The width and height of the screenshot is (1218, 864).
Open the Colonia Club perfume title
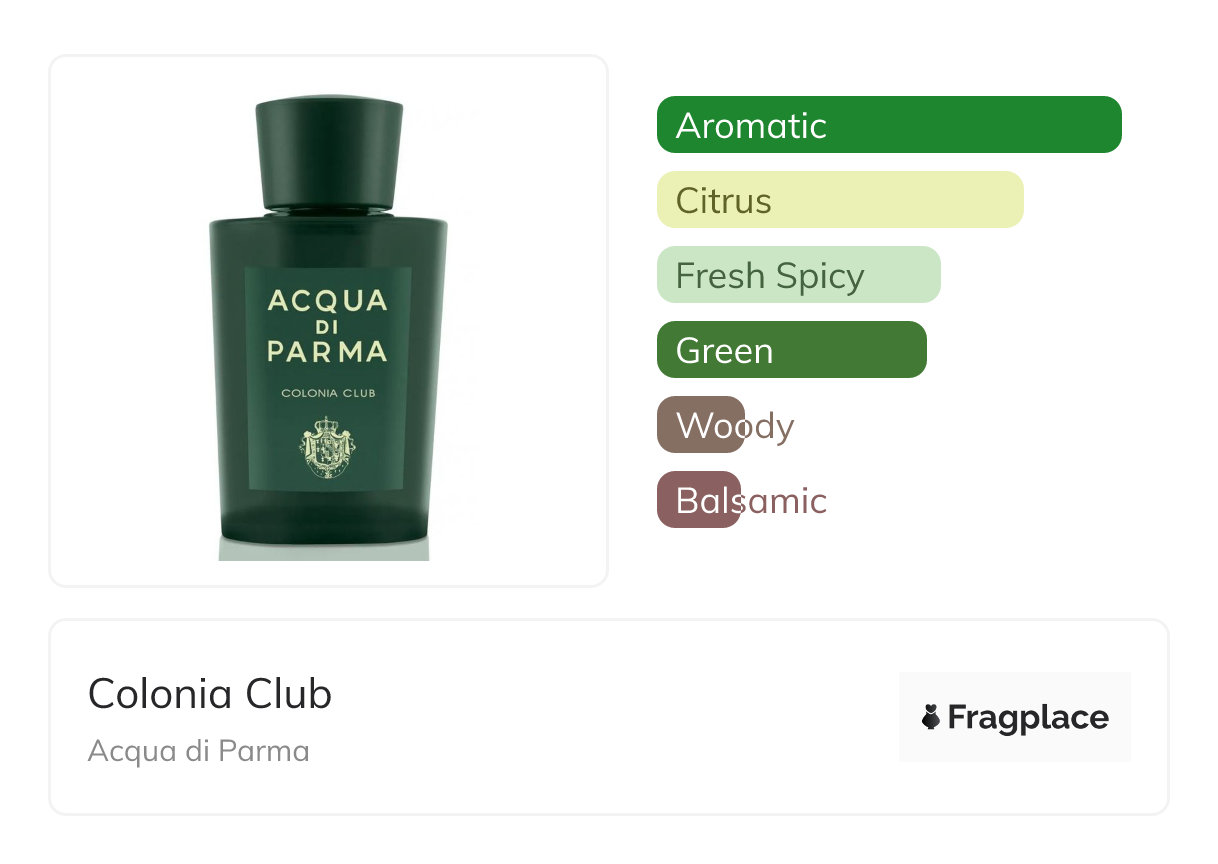pyautogui.click(x=210, y=694)
